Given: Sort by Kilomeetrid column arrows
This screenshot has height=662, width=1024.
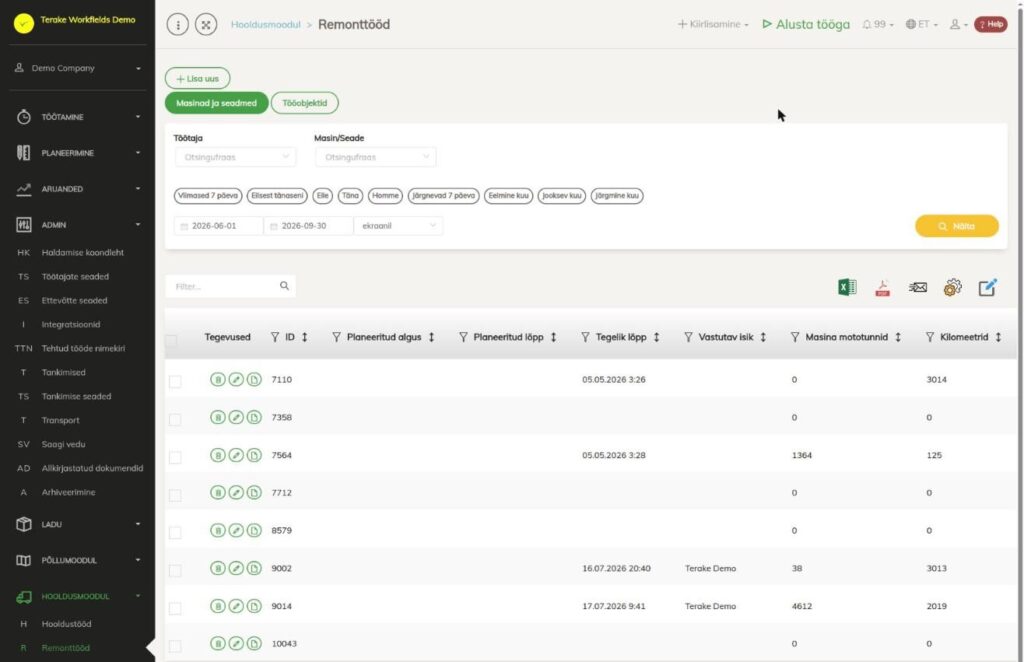Looking at the screenshot, I should pos(998,337).
